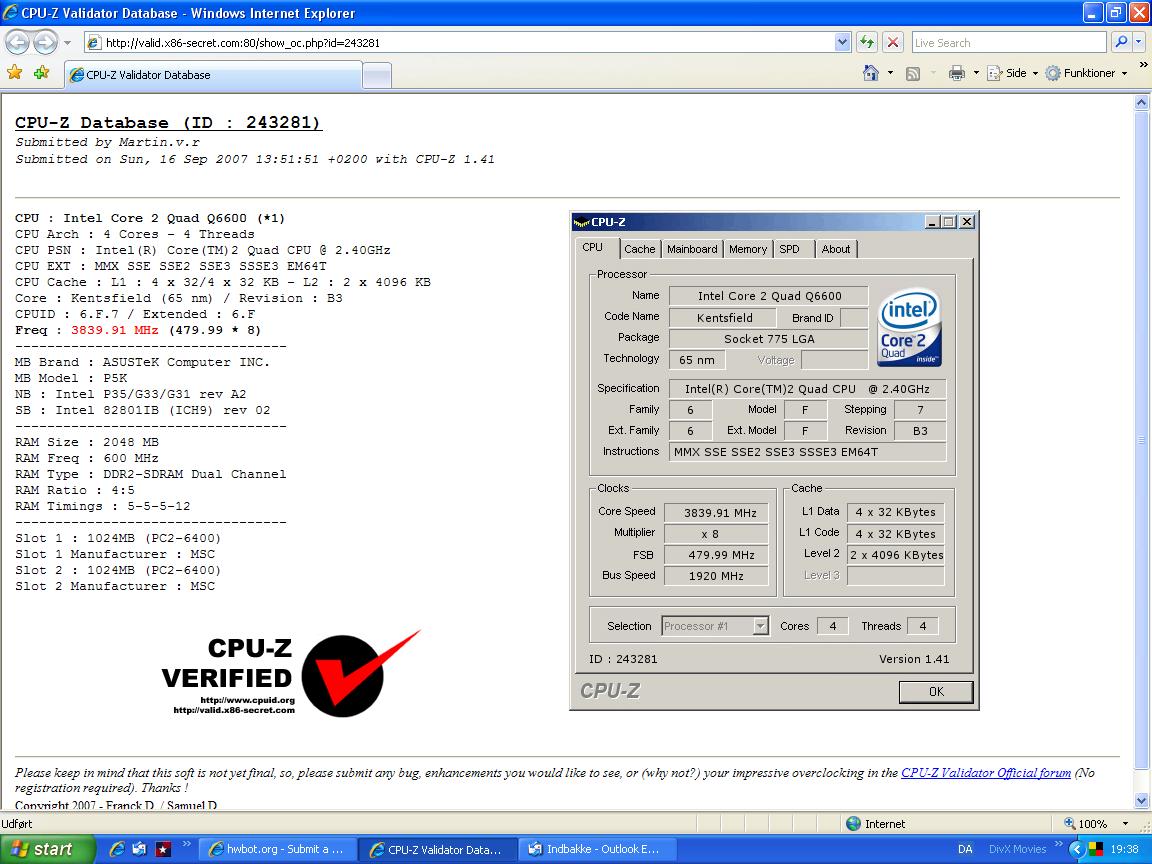Expand the address bar history dropdown
Viewport: 1152px width, 864px height.
pyautogui.click(x=843, y=43)
